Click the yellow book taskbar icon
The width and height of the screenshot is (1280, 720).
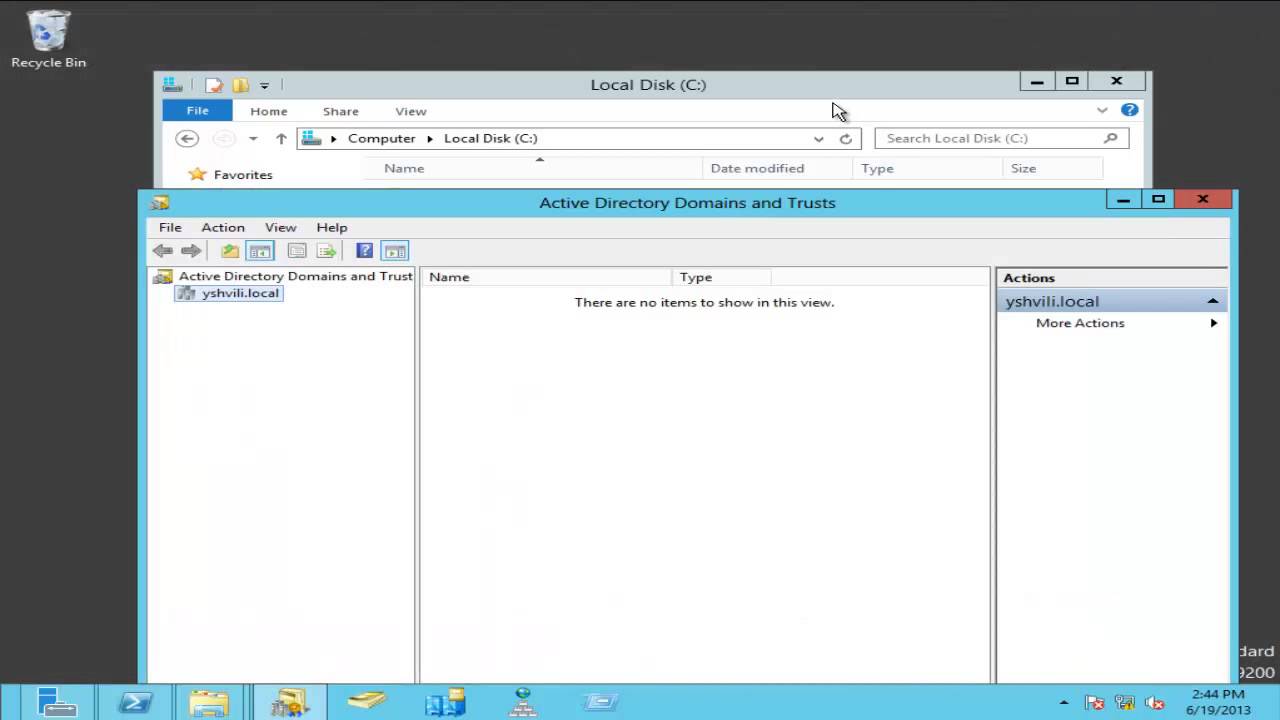(367, 702)
